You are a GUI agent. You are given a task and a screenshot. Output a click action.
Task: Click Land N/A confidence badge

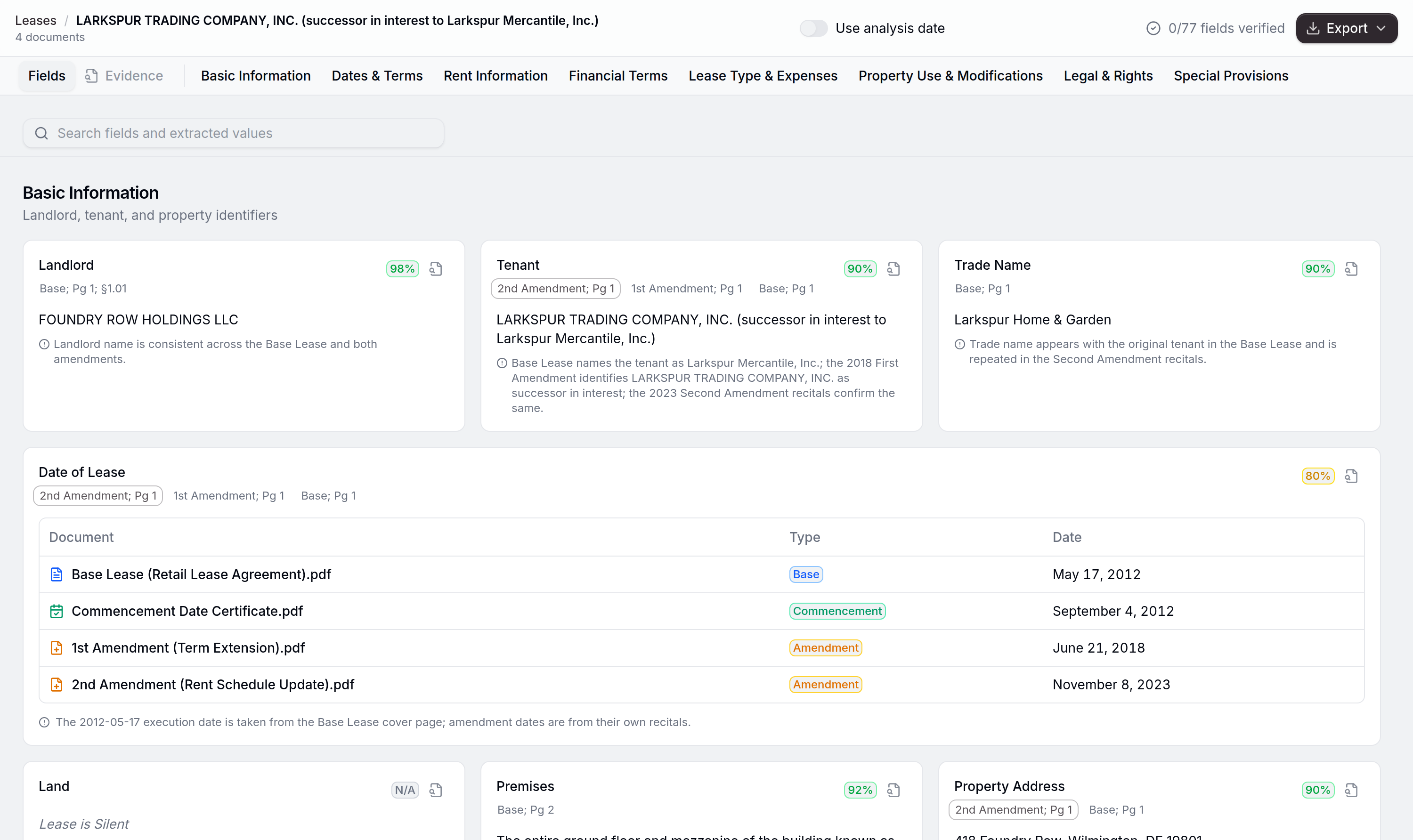(405, 790)
